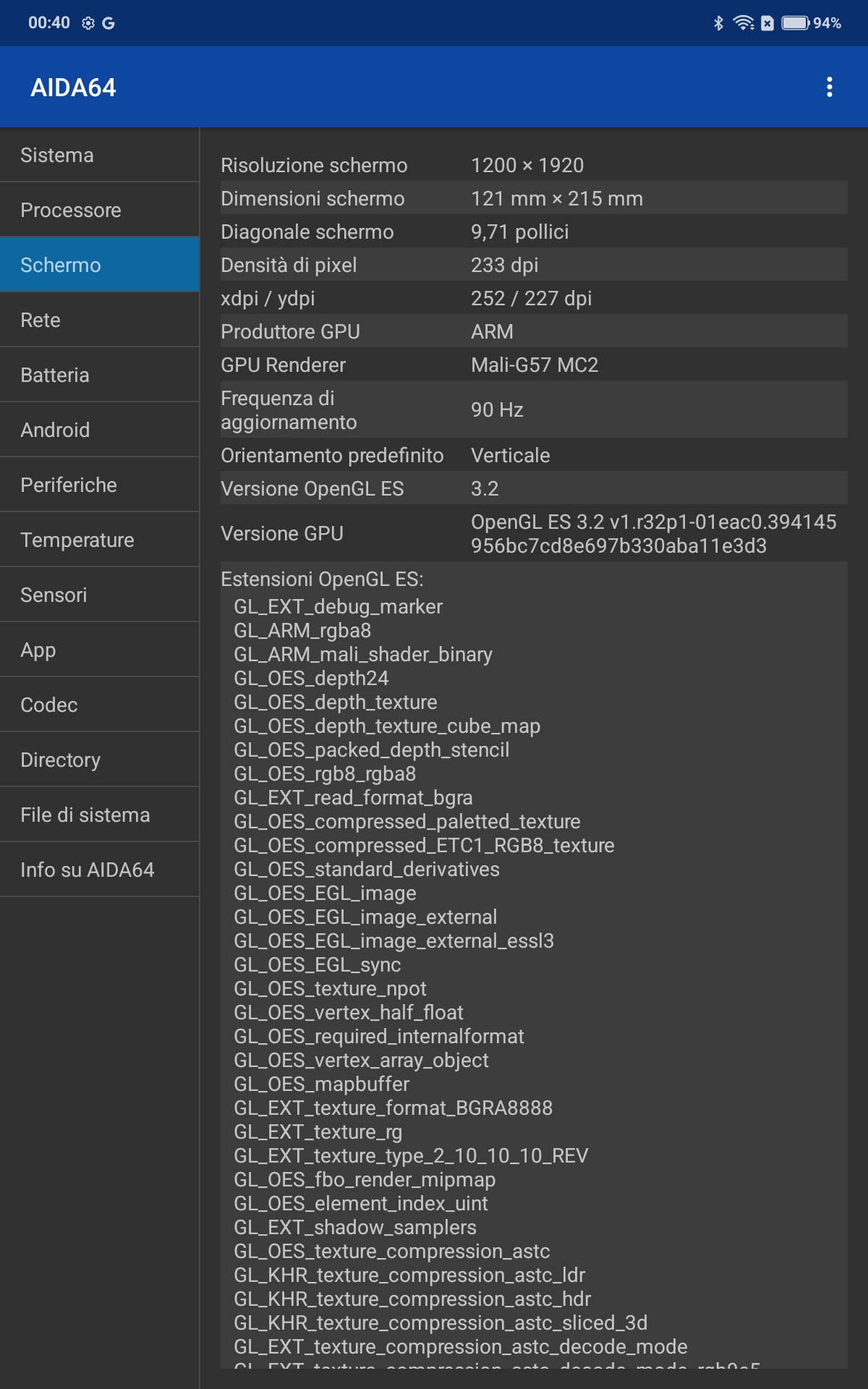Tap the Wi-Fi status icon
The height and width of the screenshot is (1389, 868).
[x=744, y=23]
